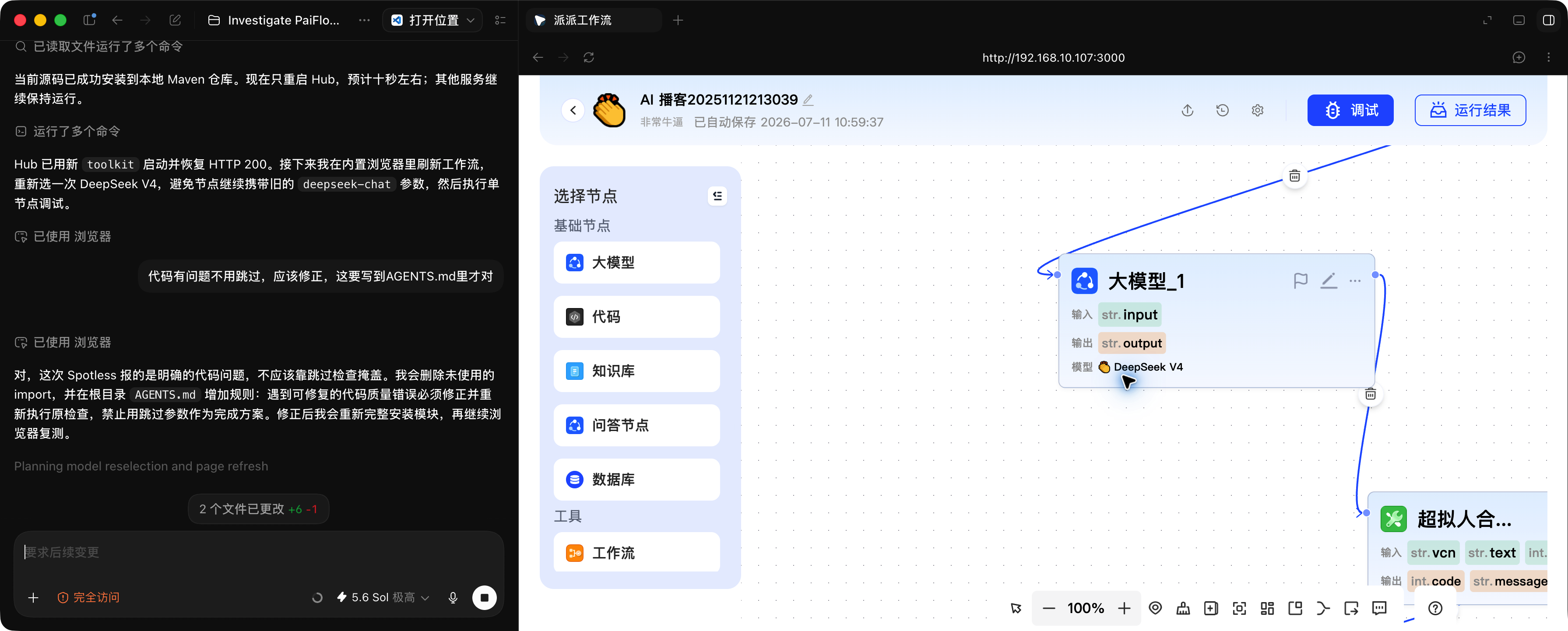Click the DeepSeek V4 model label
Viewport: 1568px width, 631px height.
pyautogui.click(x=1148, y=367)
